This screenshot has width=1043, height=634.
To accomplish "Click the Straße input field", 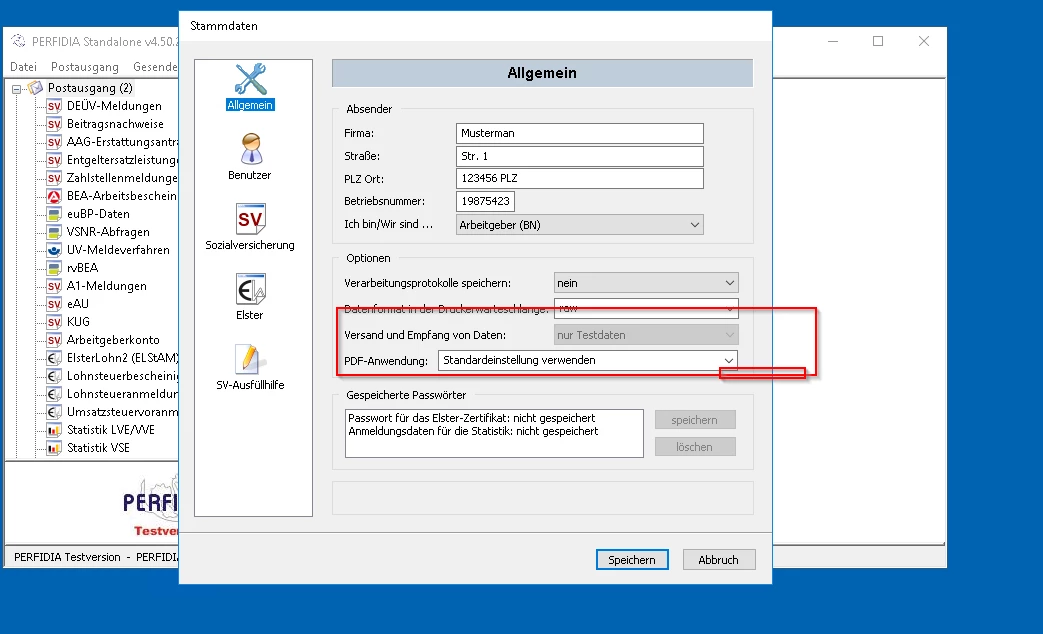I will click(579, 156).
